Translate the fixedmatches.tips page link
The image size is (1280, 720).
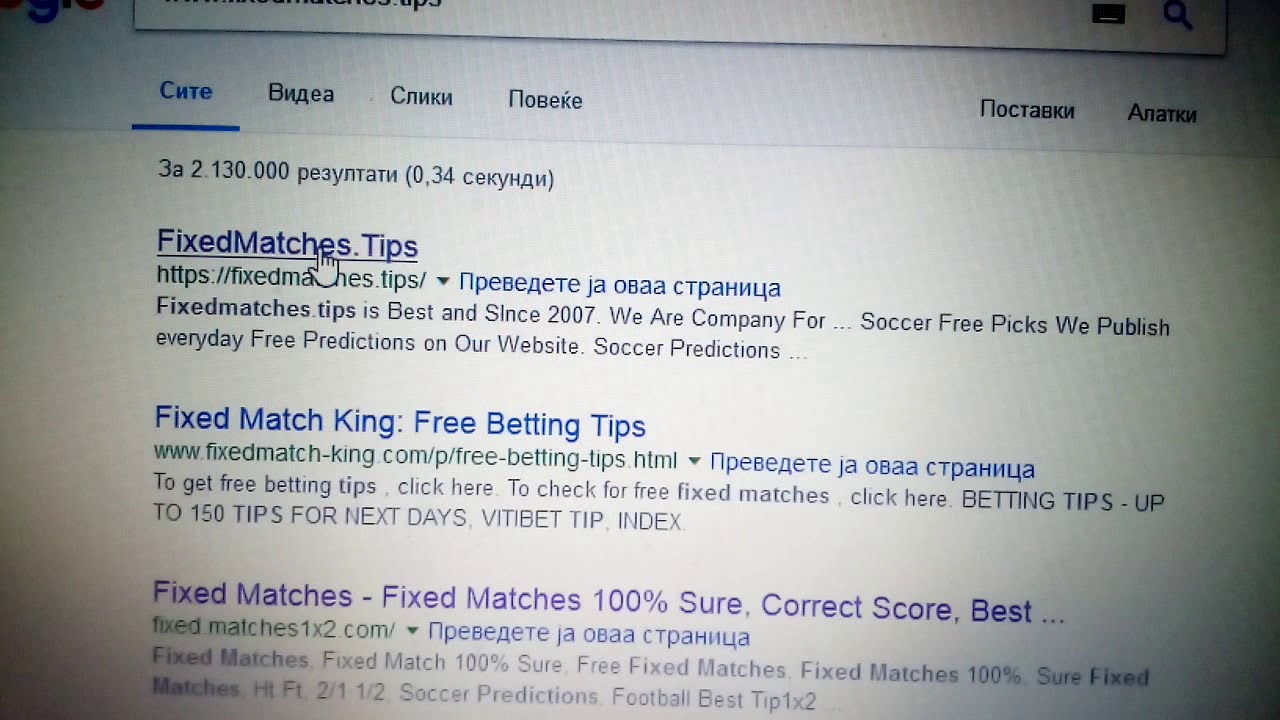pos(619,286)
